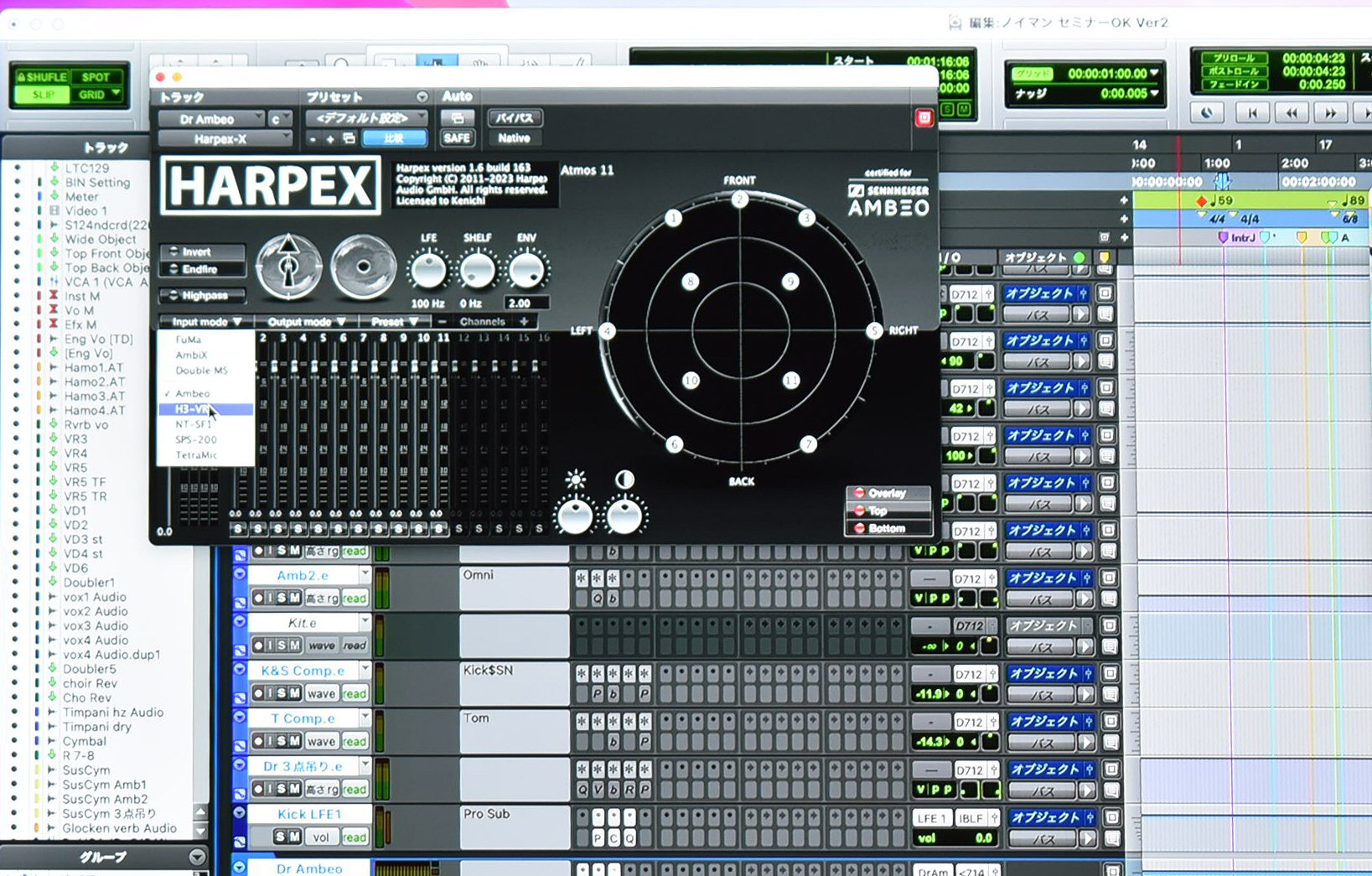Viewport: 1372px width, 876px height.
Task: Click the directional microphone orientation dial in Harpex
Action: click(x=288, y=267)
